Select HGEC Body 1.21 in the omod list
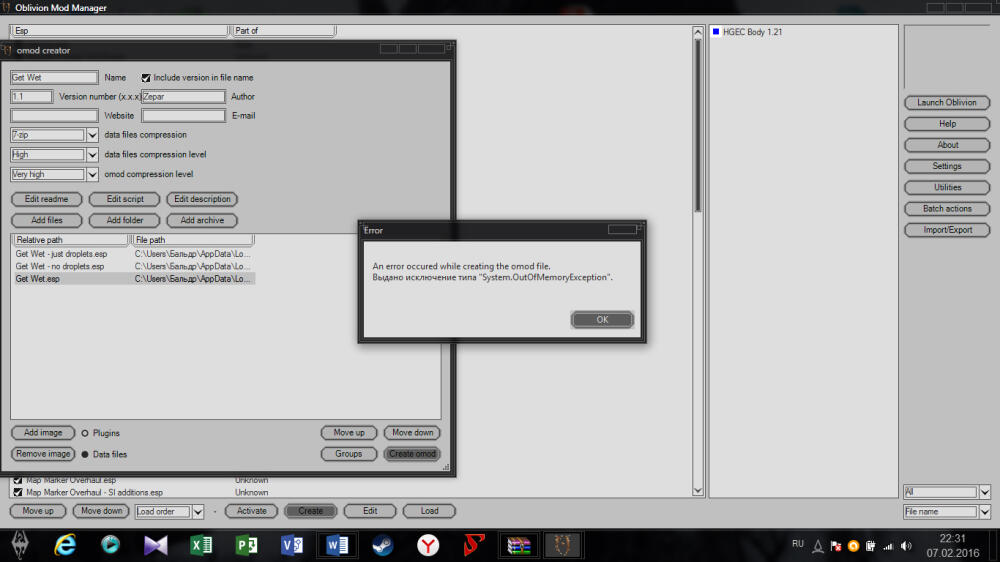The width and height of the screenshot is (1000, 562). coord(752,32)
